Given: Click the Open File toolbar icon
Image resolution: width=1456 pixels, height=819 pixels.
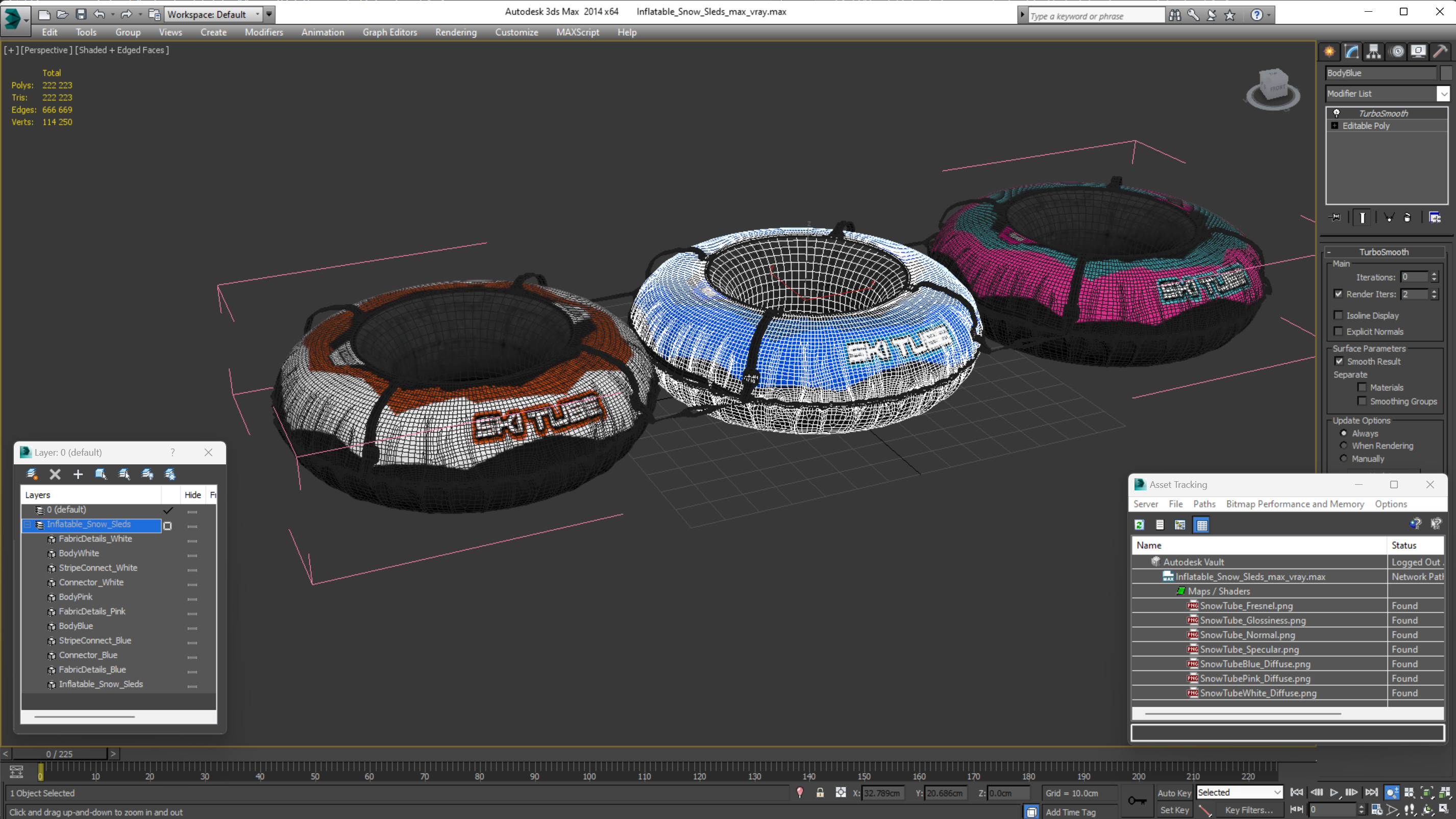Looking at the screenshot, I should click(x=62, y=14).
